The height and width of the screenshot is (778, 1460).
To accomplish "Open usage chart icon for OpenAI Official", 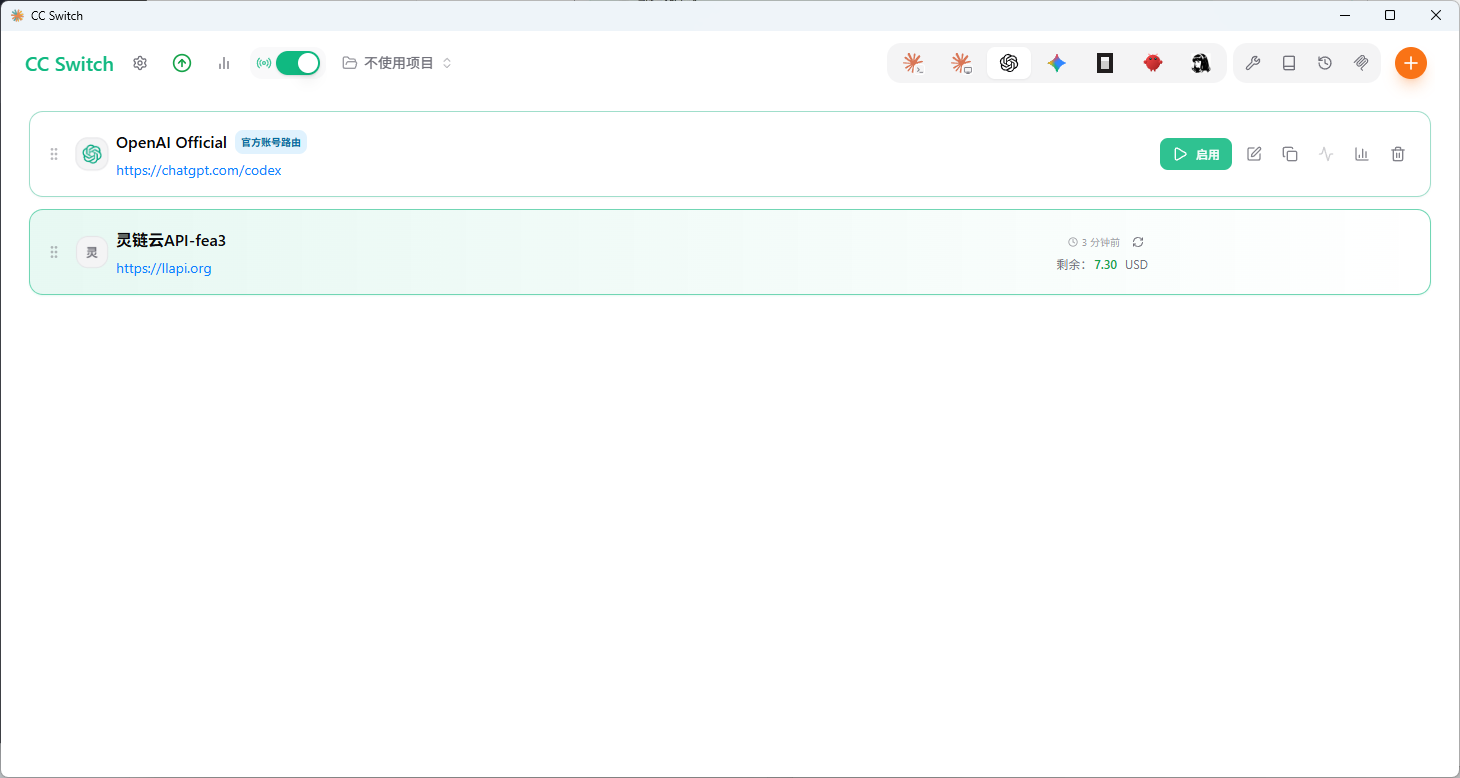I will pyautogui.click(x=1362, y=154).
